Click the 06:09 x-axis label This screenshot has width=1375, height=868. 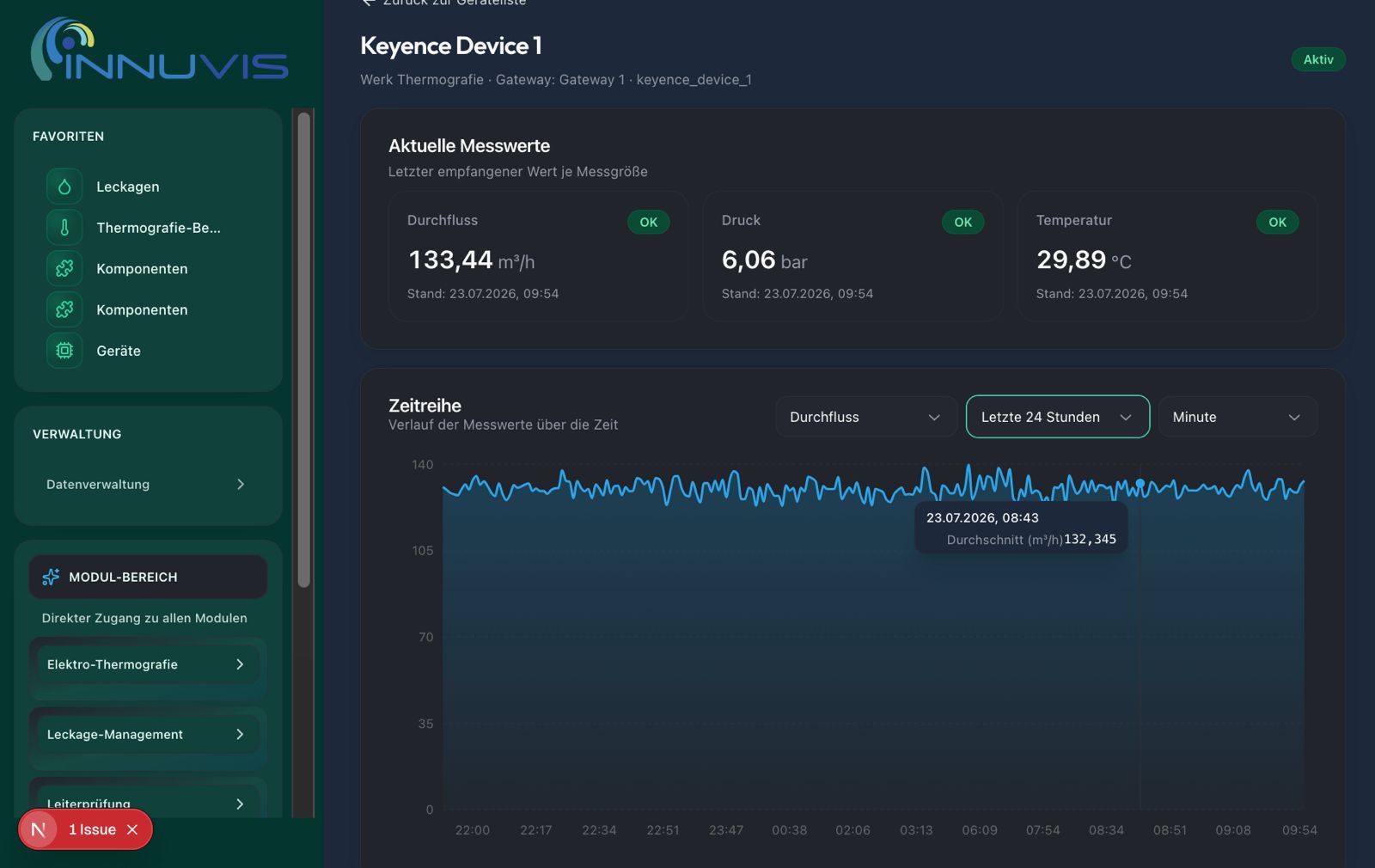pos(980,830)
